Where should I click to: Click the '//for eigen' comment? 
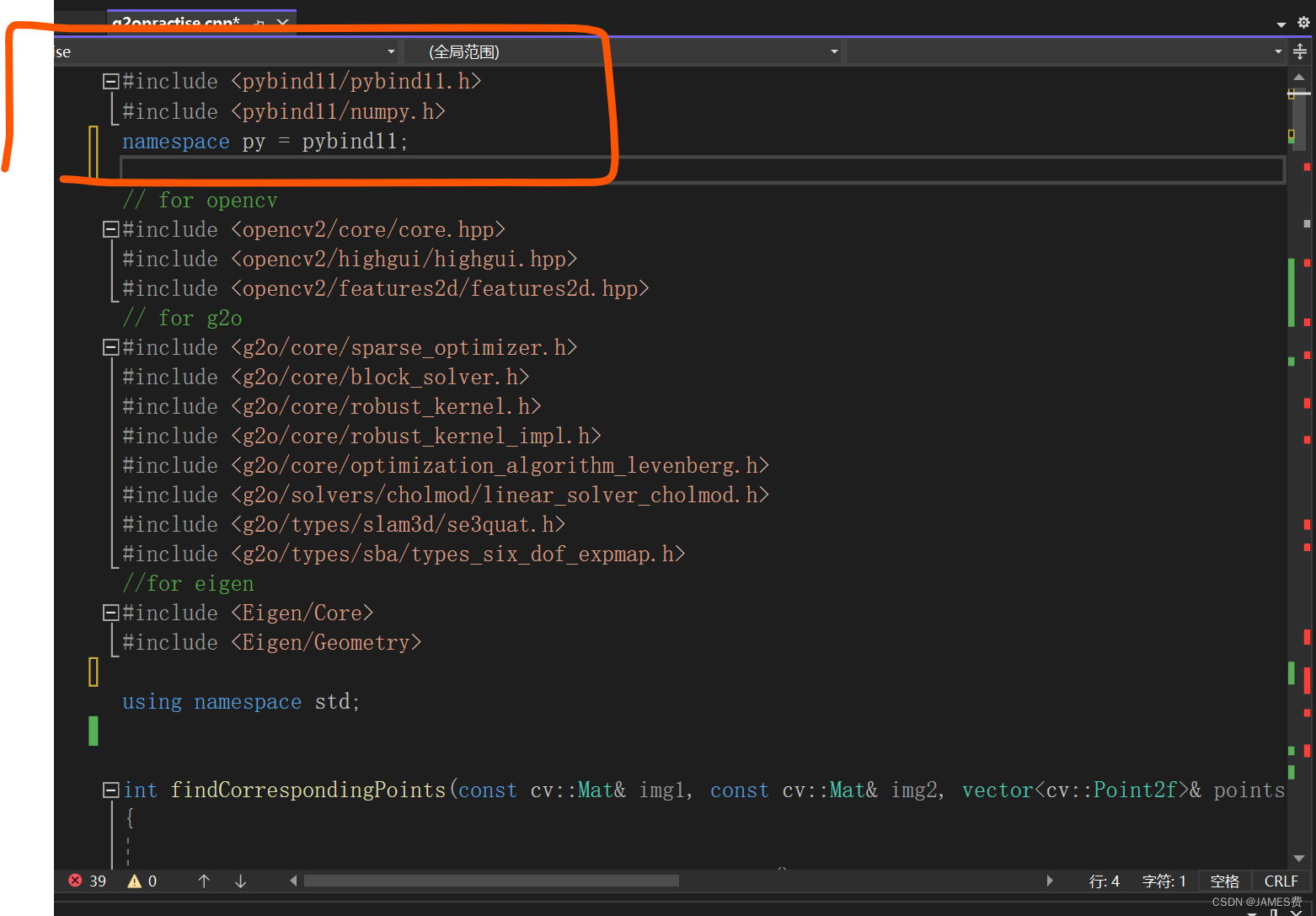pyautogui.click(x=188, y=583)
